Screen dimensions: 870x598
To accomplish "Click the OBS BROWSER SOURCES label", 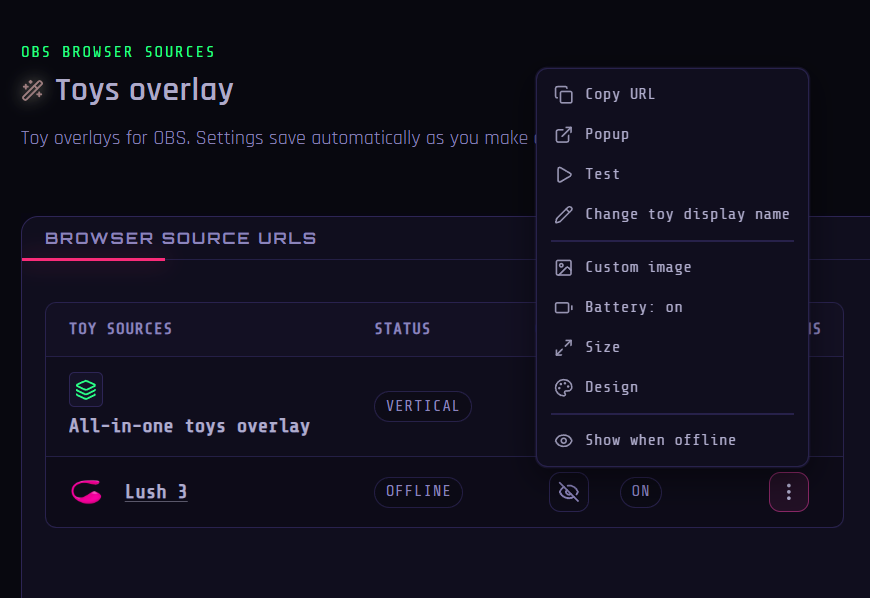I will click(x=118, y=52).
